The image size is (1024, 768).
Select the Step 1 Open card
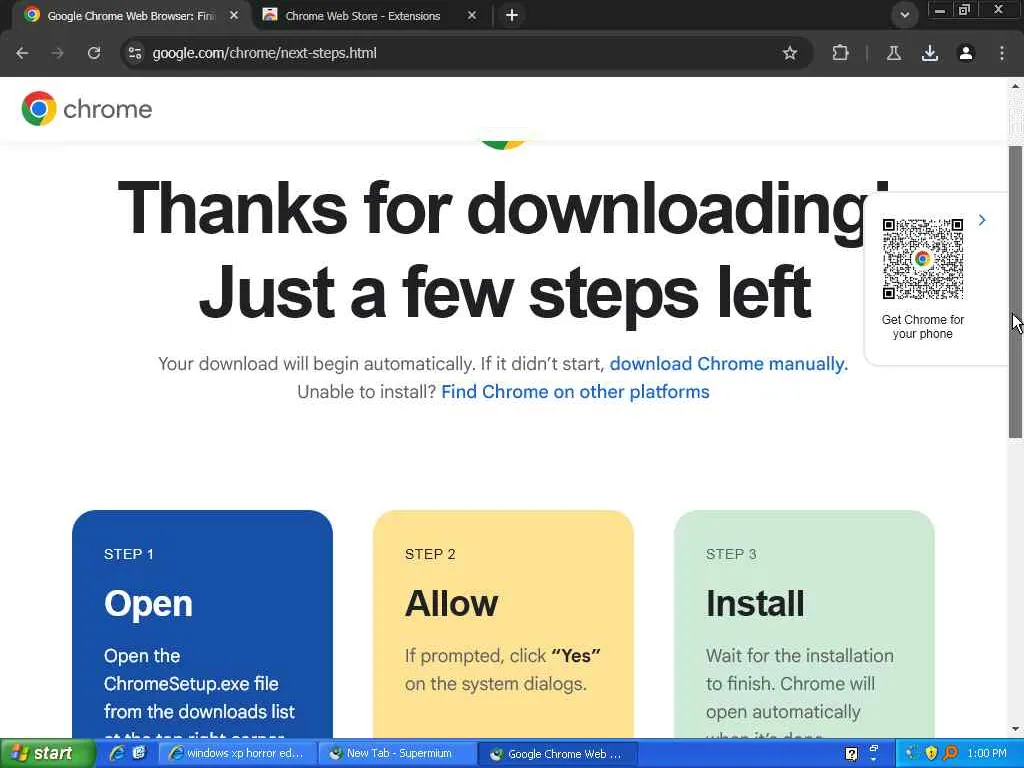(x=202, y=624)
